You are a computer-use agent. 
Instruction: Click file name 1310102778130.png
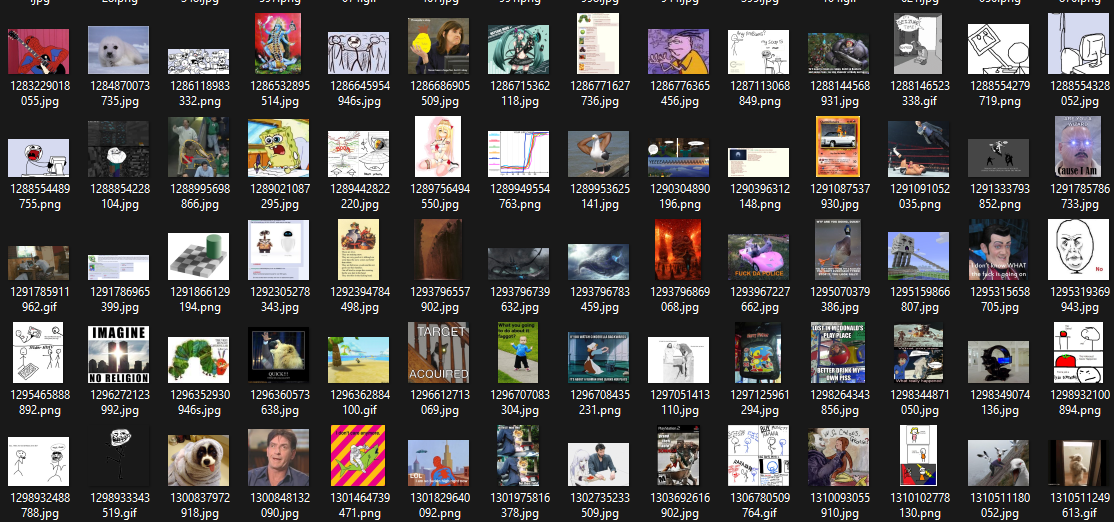pos(919,506)
